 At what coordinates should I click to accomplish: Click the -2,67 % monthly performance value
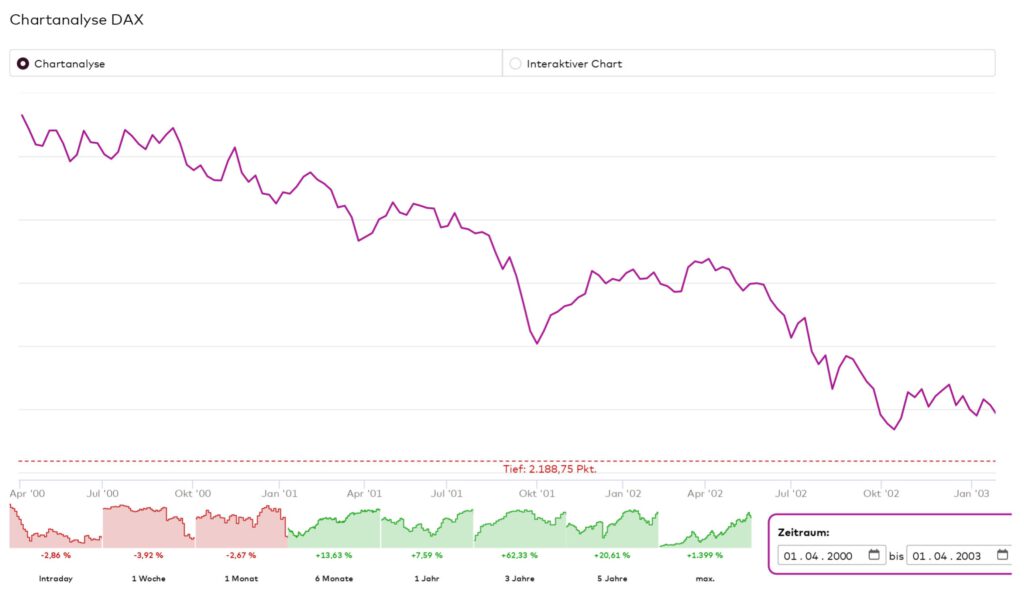tap(241, 555)
